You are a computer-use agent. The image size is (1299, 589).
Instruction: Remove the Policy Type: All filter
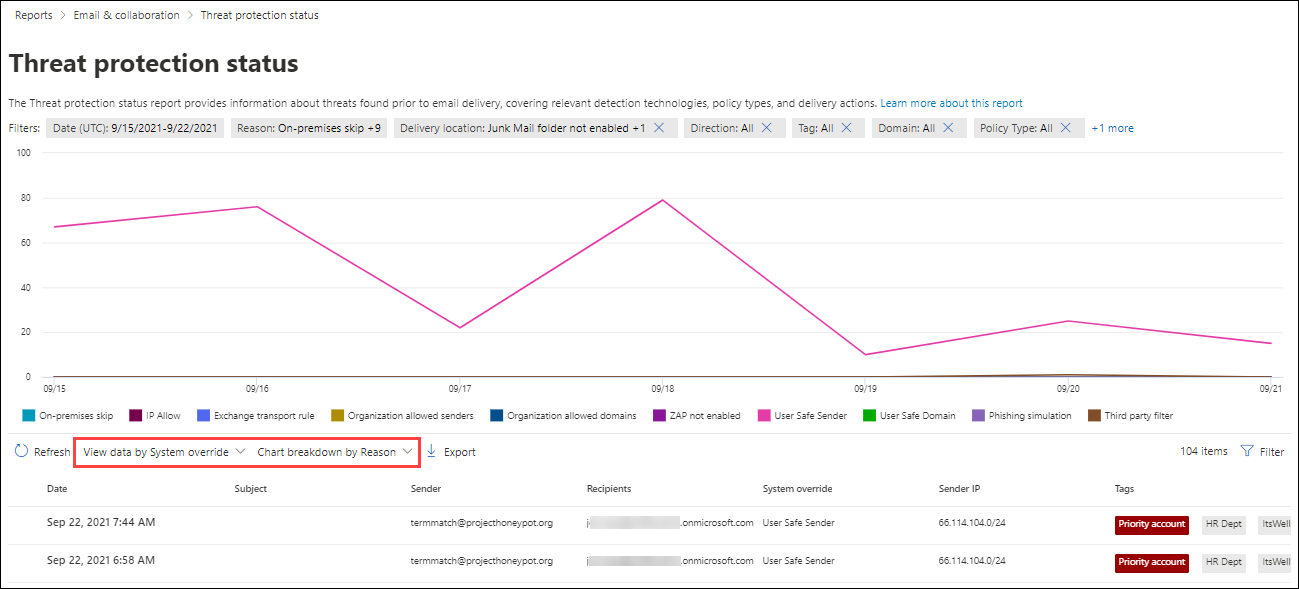pos(1066,128)
